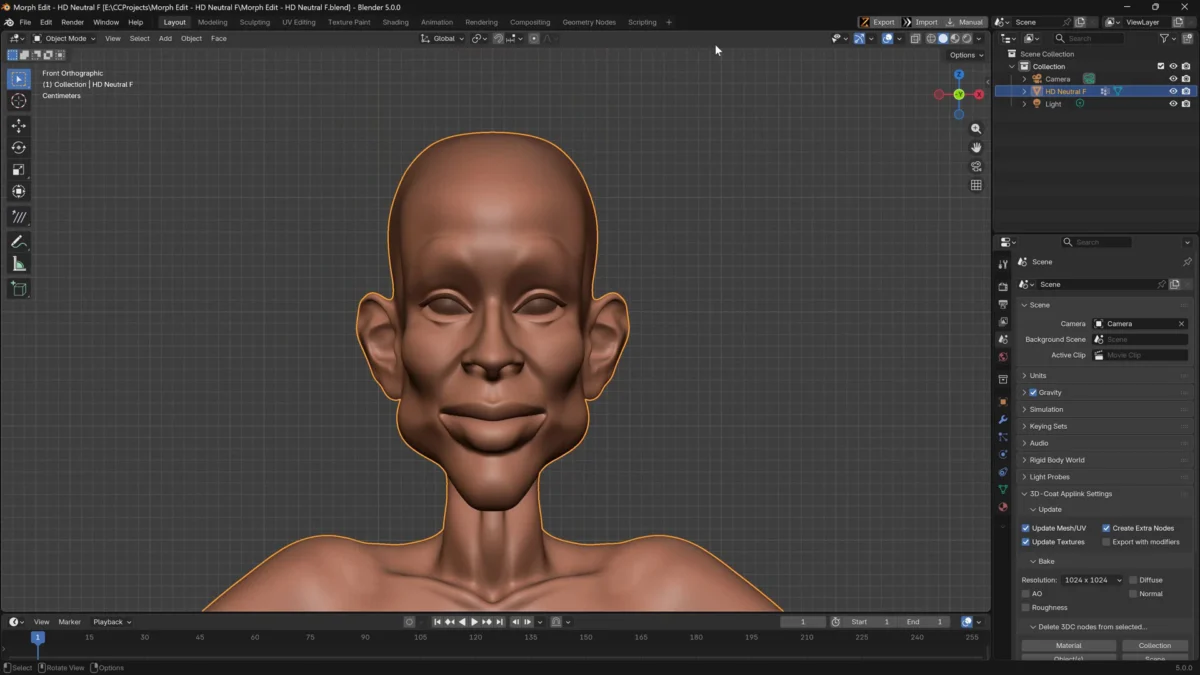1200x675 pixels.
Task: Enable the Roughness bake checkbox
Action: coord(1025,607)
